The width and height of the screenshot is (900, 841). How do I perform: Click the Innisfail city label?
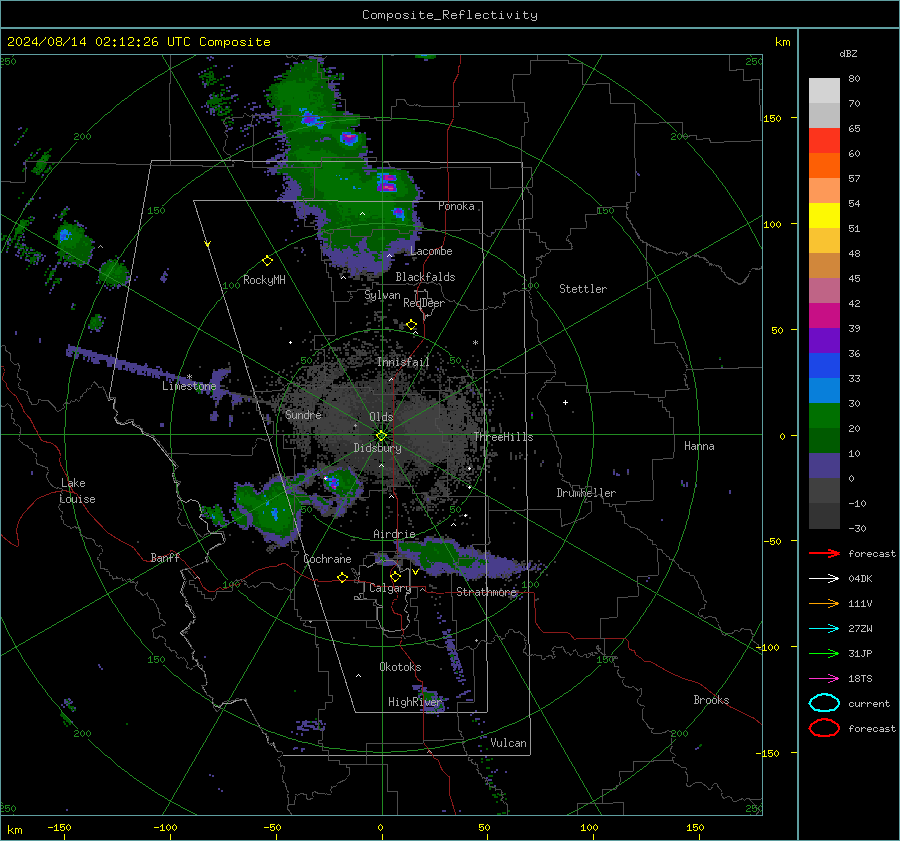pos(403,362)
